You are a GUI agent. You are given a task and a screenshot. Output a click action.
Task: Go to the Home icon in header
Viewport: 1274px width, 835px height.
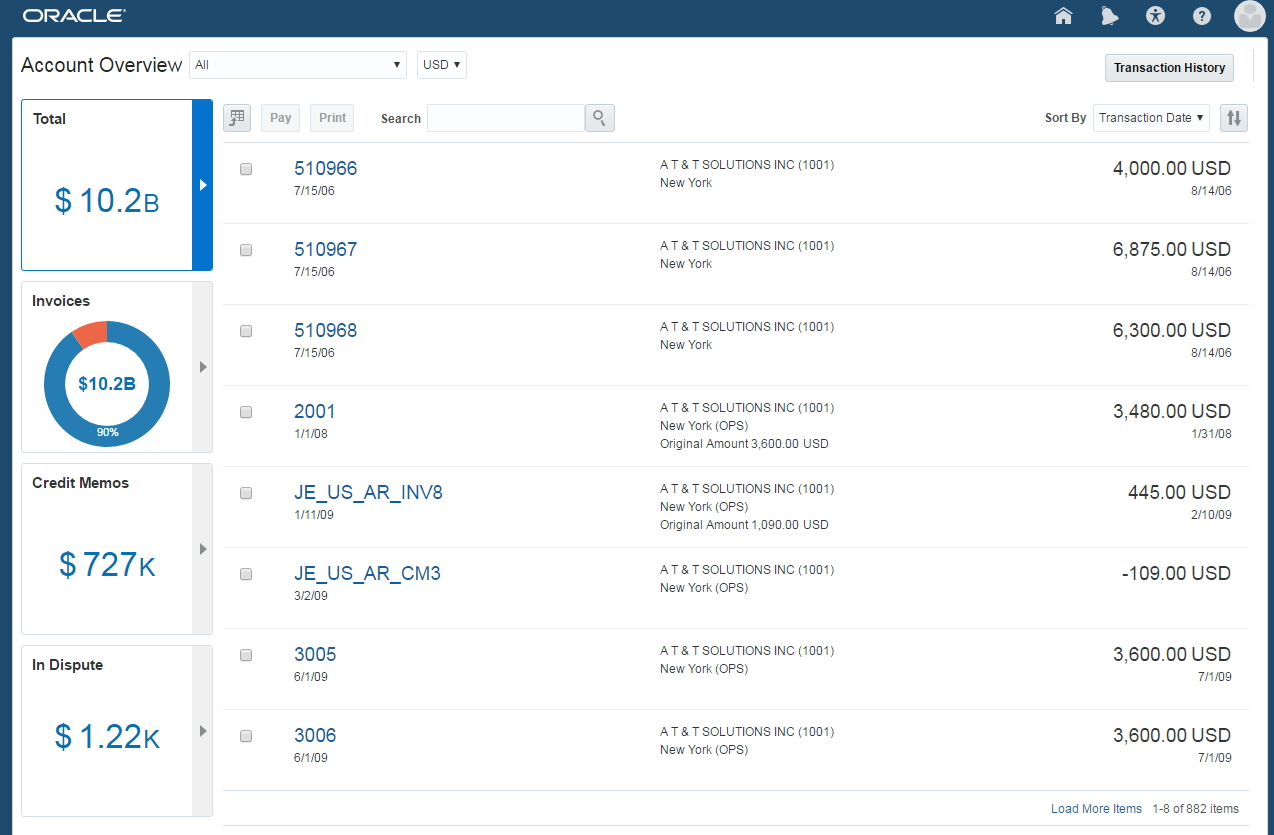pos(1063,15)
